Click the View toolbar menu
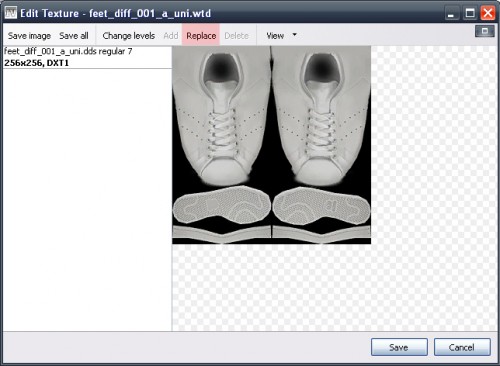 coord(275,35)
